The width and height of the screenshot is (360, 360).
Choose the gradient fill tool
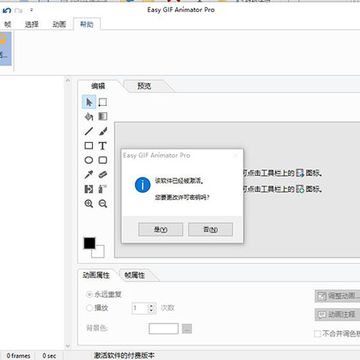pyautogui.click(x=103, y=117)
